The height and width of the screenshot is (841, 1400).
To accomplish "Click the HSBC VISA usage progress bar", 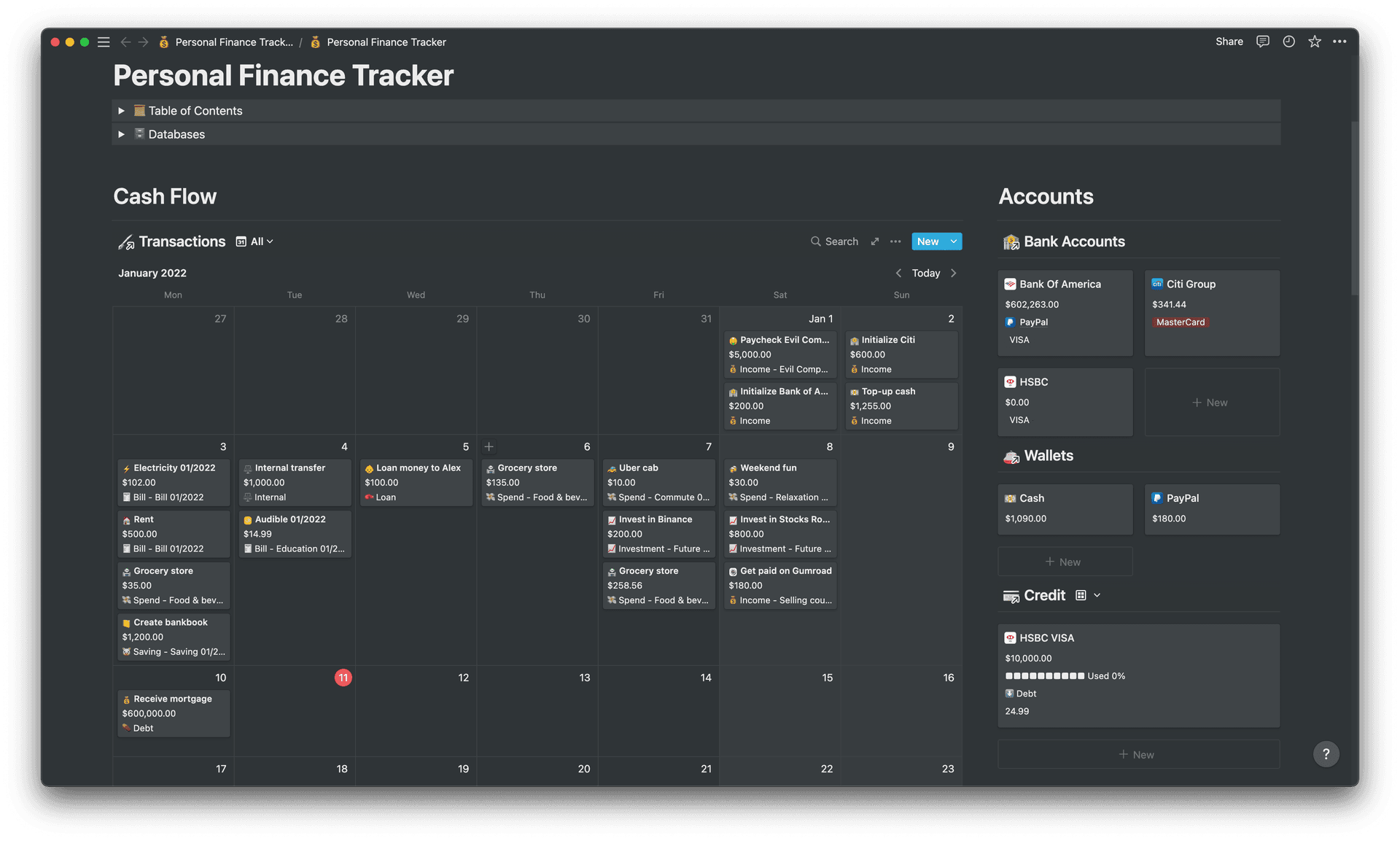I will (1044, 675).
